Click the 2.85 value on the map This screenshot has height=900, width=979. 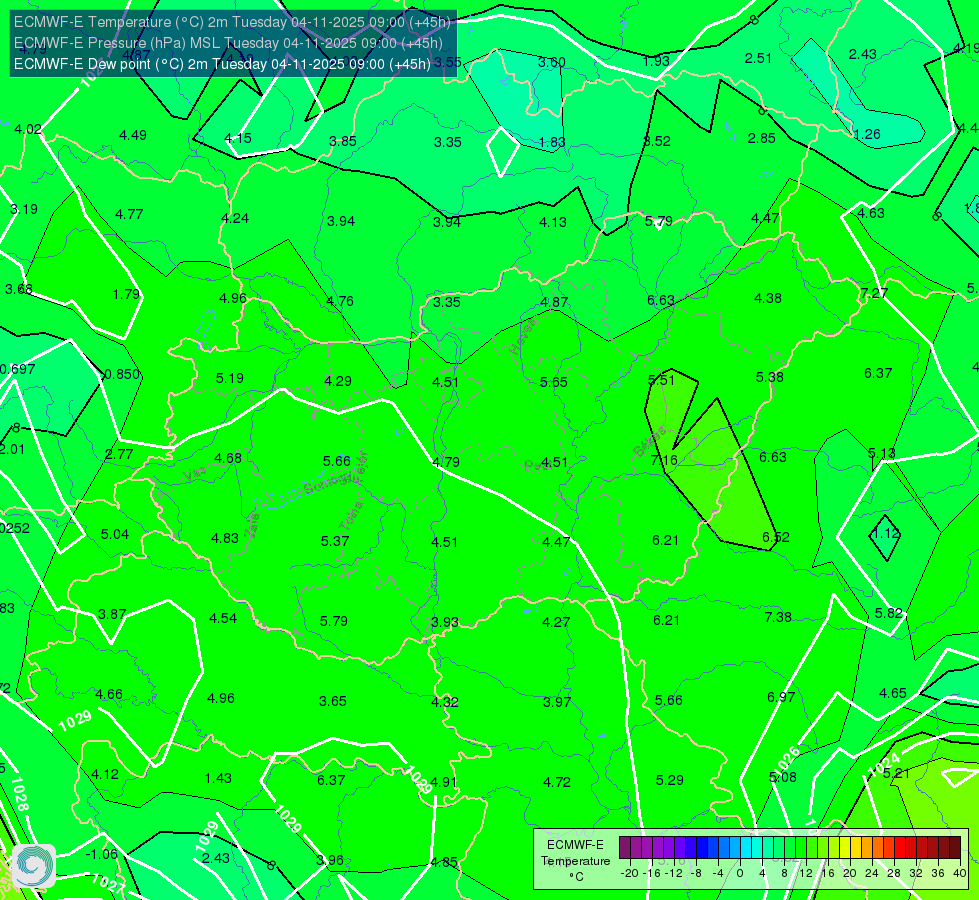click(x=762, y=138)
